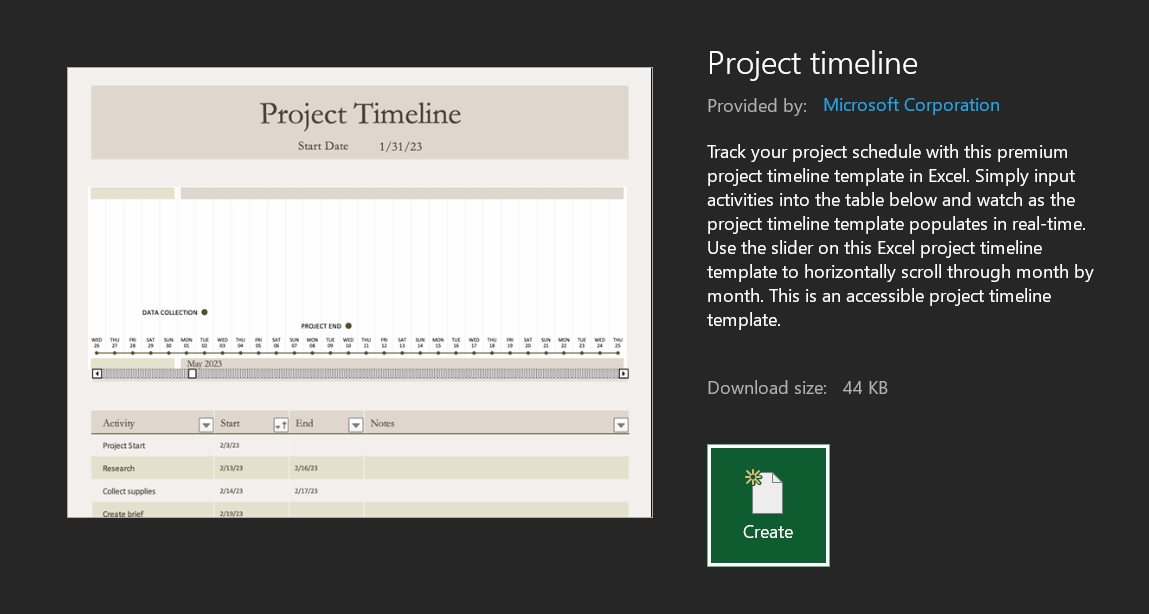Screen dimensions: 1149x614
Task: Click the new-document icon above Create
Action: [764, 492]
